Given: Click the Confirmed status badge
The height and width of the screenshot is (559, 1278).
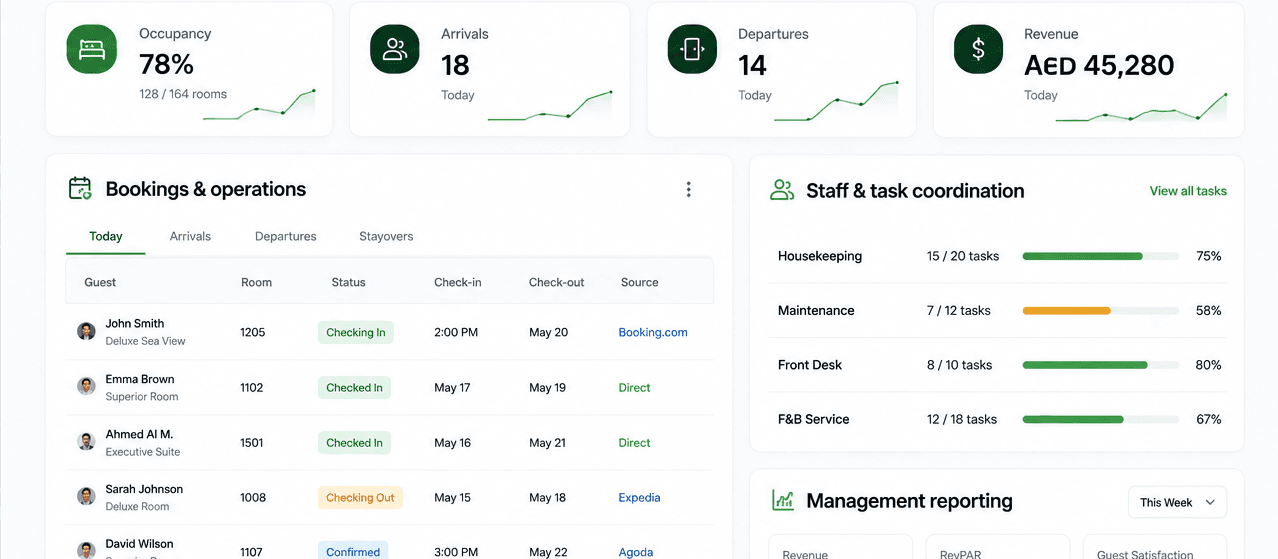Looking at the screenshot, I should [x=353, y=551].
